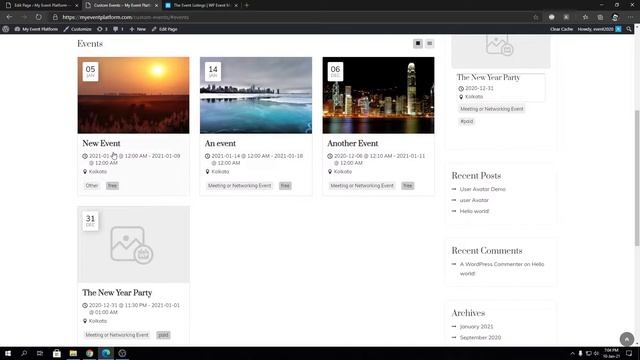The image size is (640, 360).
Task: Click the New Event title
Action: click(101, 143)
